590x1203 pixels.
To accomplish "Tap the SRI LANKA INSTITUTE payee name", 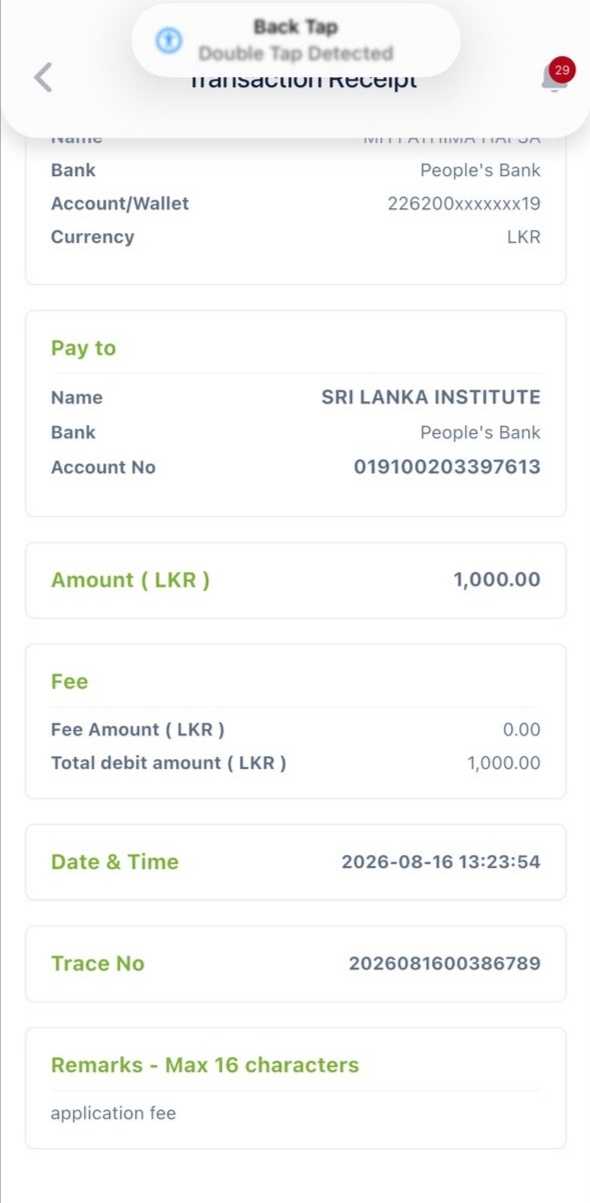I will 431,397.
